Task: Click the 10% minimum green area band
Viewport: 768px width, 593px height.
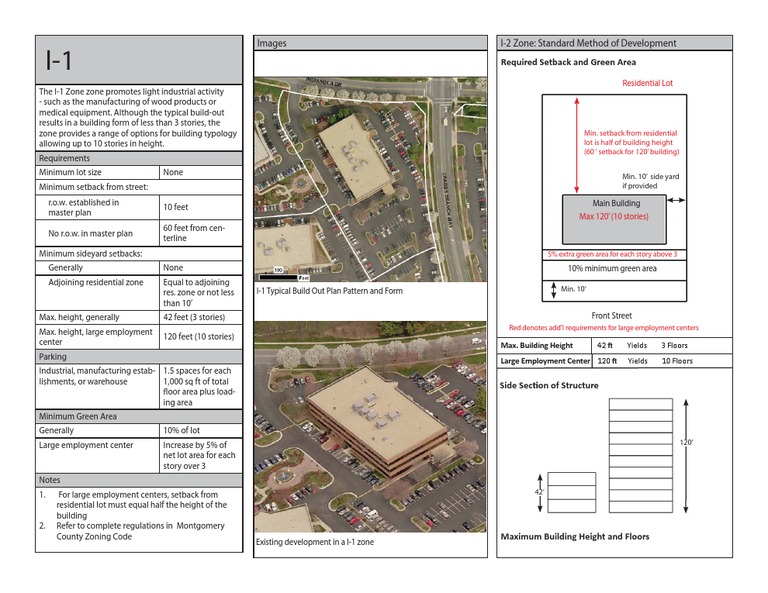Action: (x=614, y=269)
